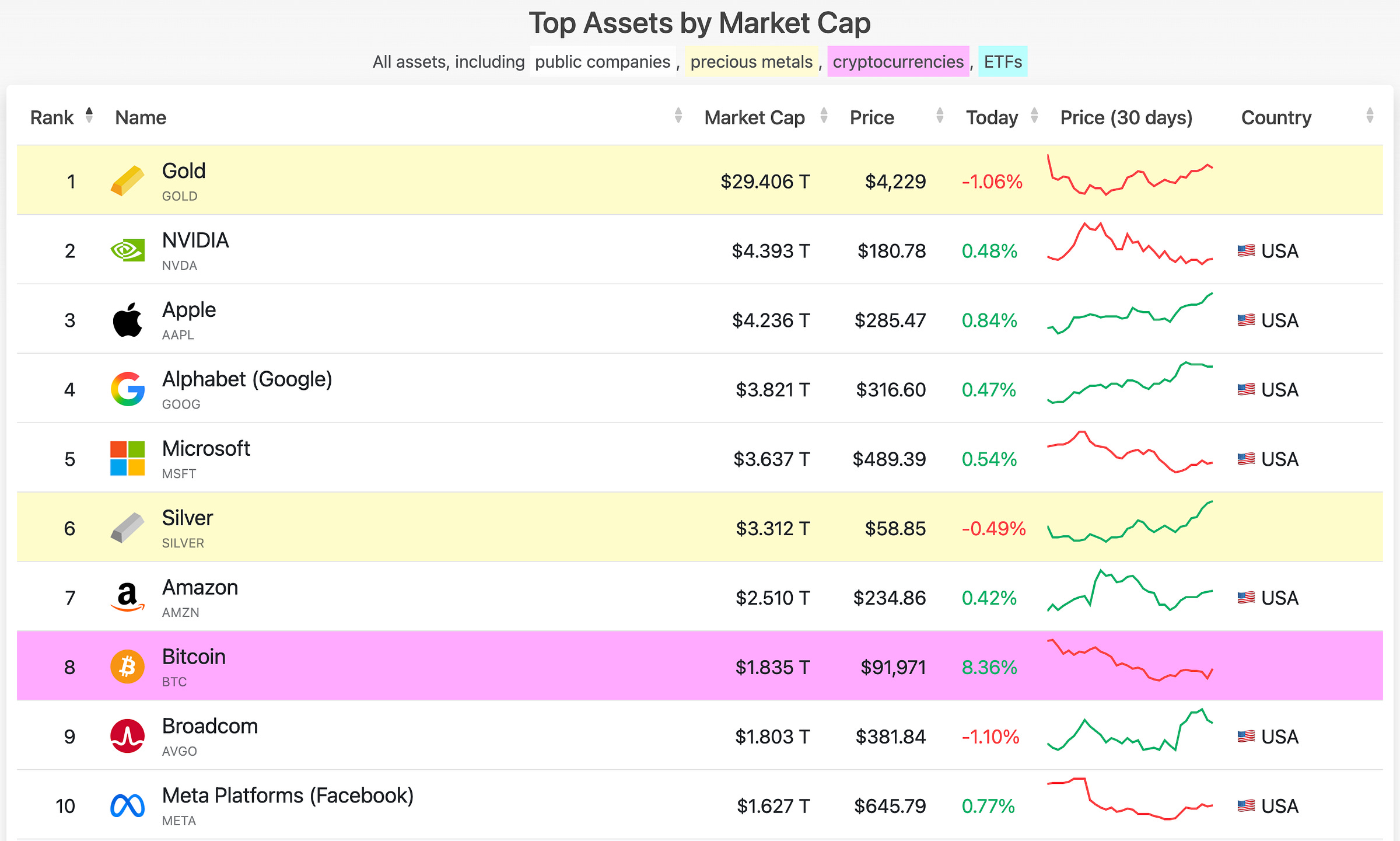This screenshot has height=841, width=1400.
Task: Sort table by Market Cap arrows
Action: (x=824, y=116)
